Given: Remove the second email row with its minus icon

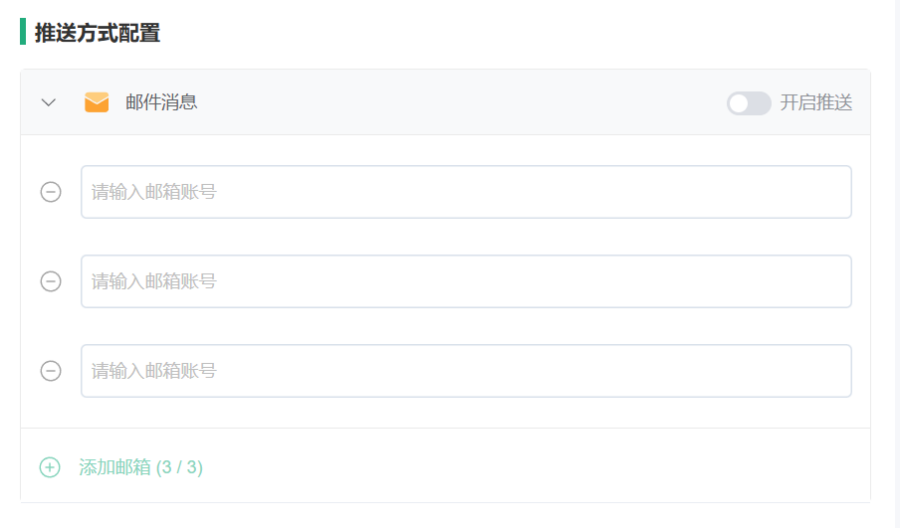Looking at the screenshot, I should pyautogui.click(x=51, y=281).
